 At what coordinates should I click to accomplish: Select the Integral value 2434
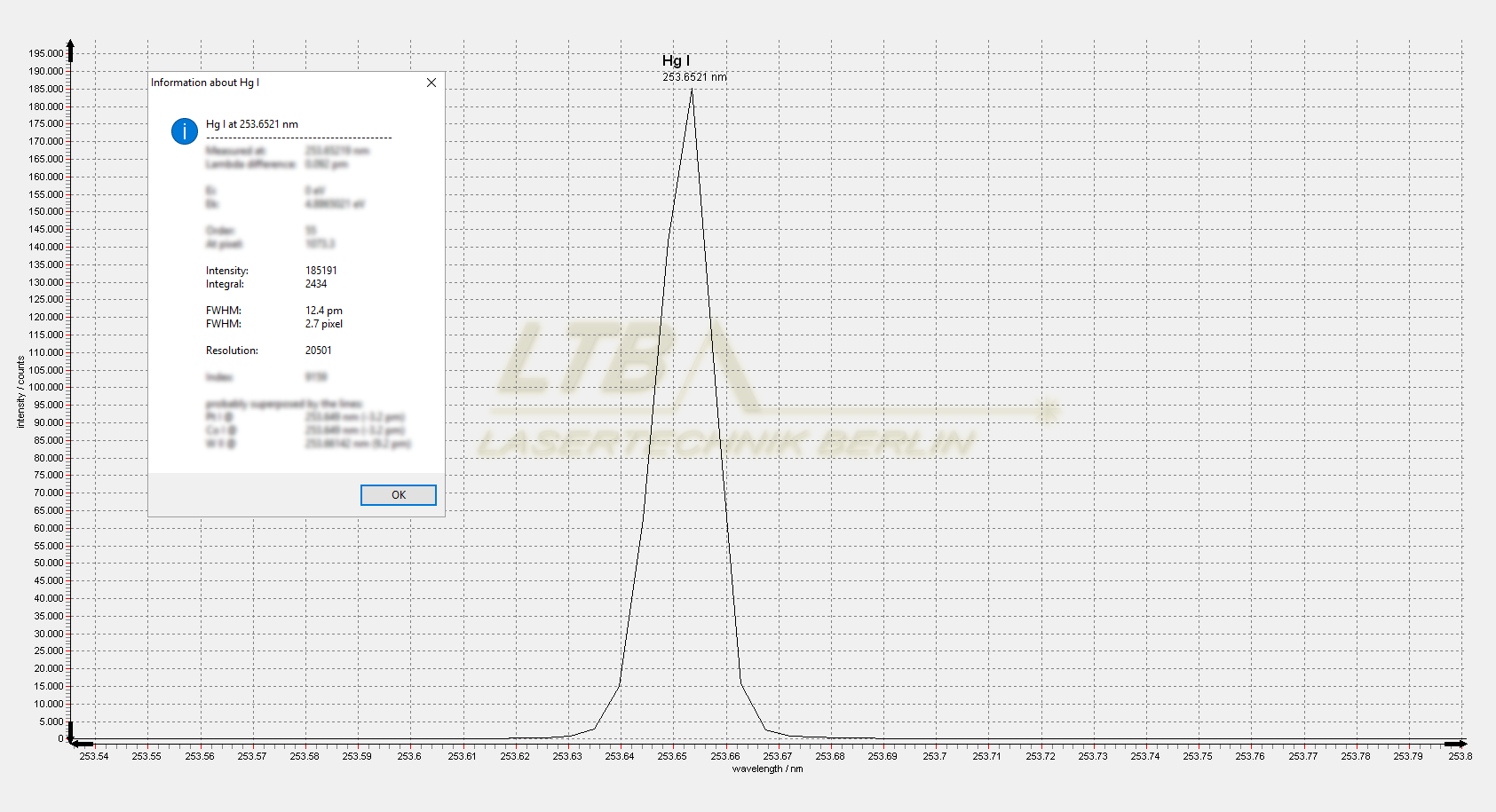point(316,284)
